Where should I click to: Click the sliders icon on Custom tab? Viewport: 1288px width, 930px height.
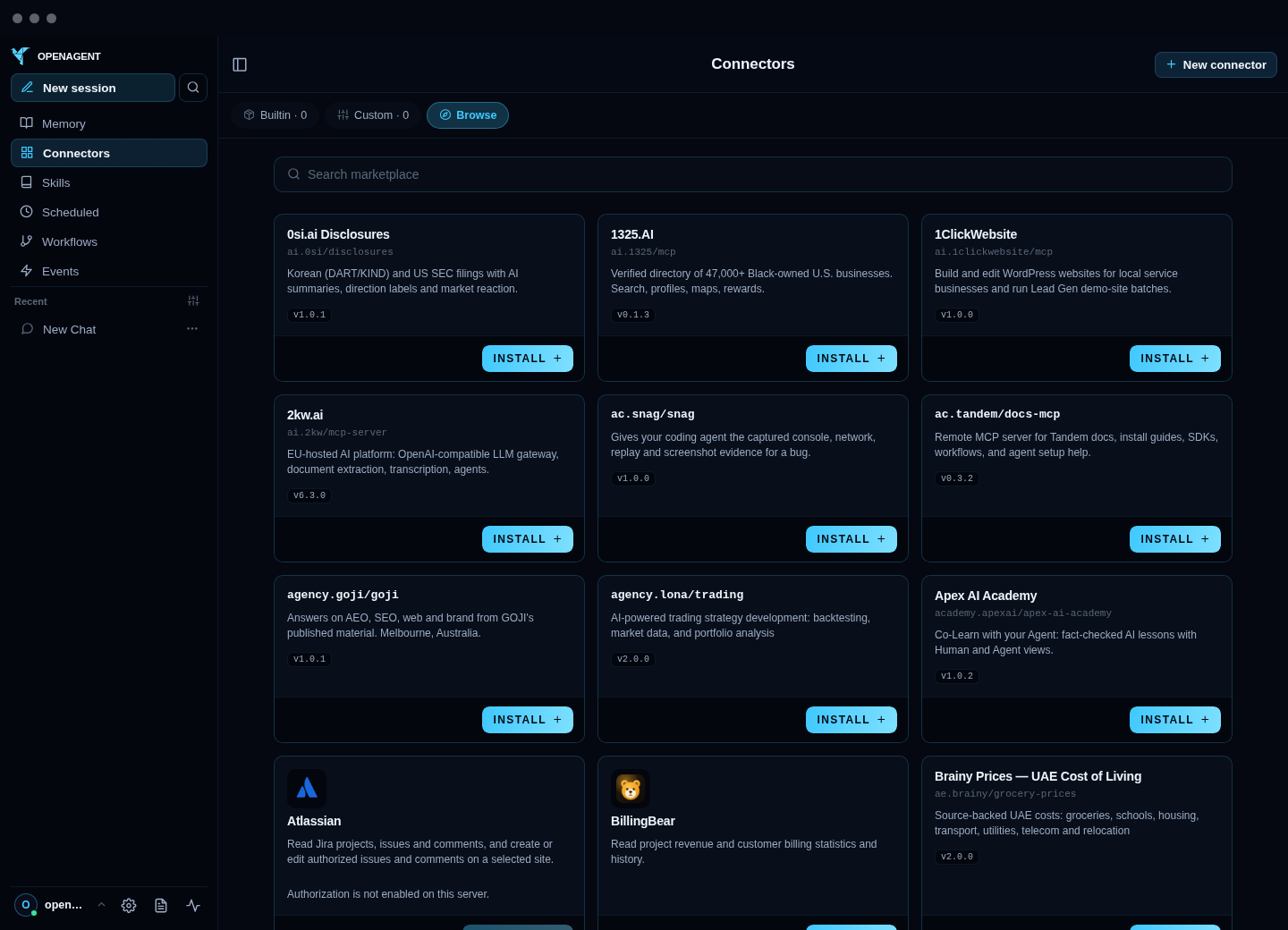tap(343, 114)
